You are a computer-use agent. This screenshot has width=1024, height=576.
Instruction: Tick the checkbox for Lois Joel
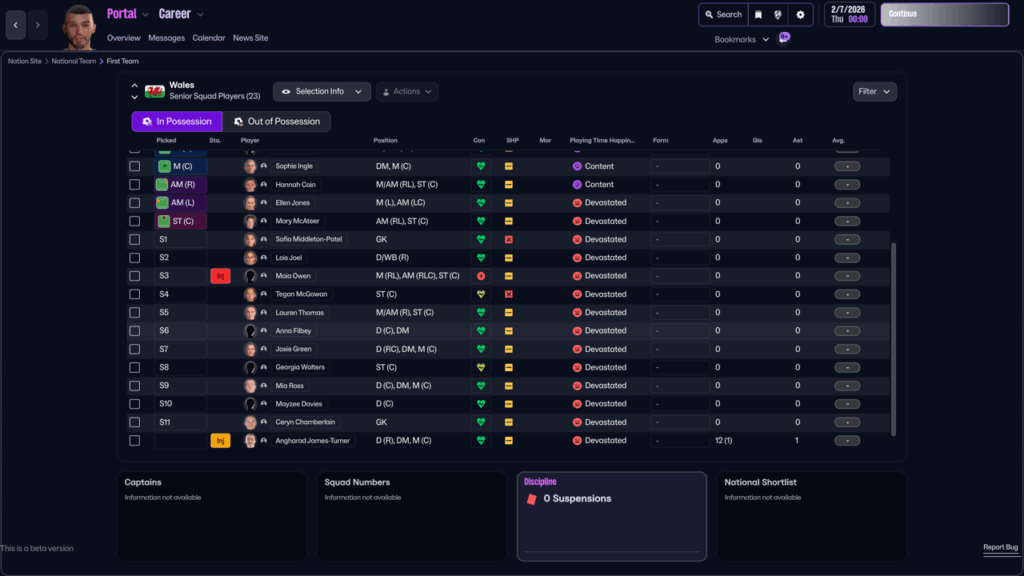click(135, 258)
